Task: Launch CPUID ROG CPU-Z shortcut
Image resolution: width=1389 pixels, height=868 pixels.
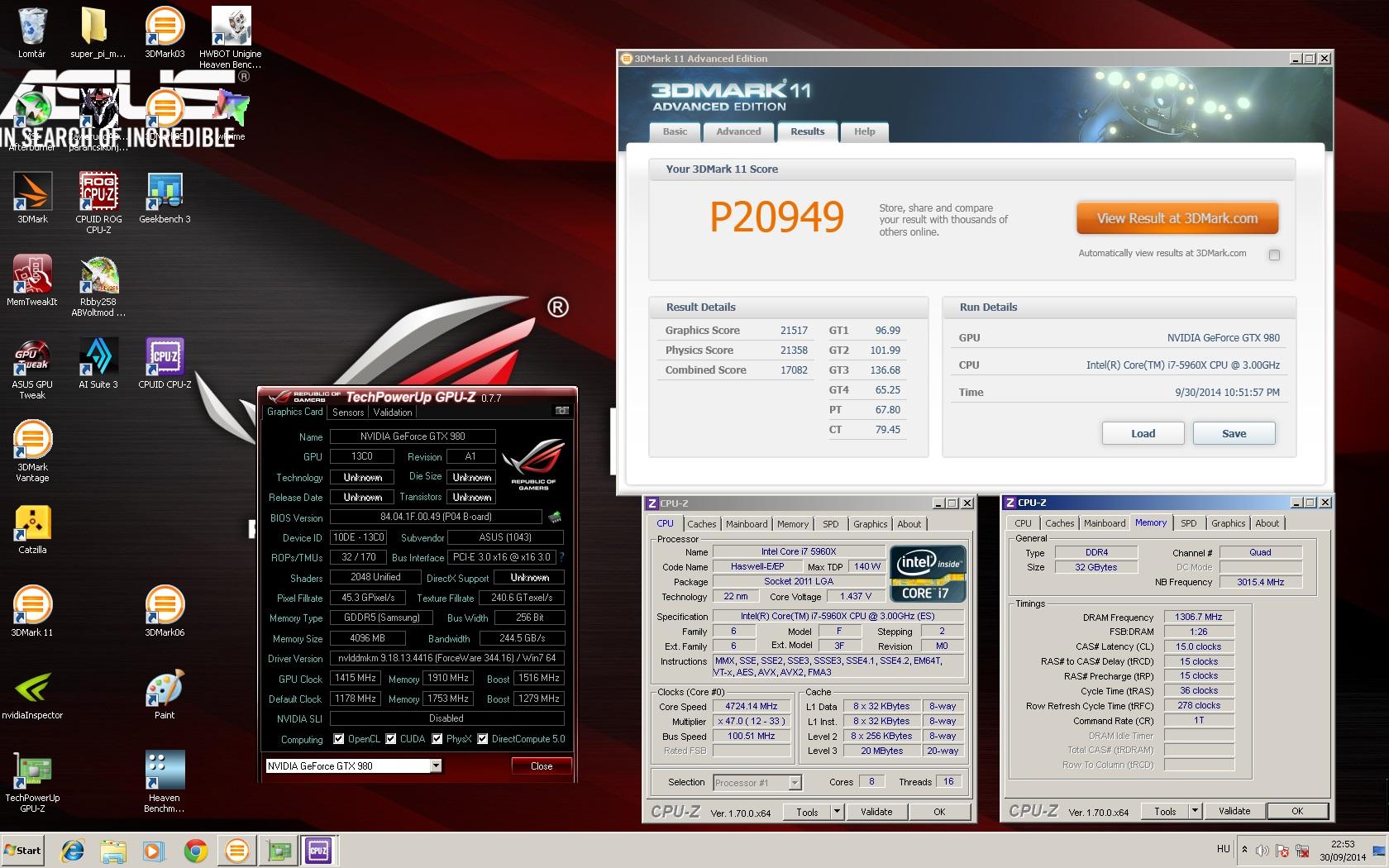Action: 98,203
